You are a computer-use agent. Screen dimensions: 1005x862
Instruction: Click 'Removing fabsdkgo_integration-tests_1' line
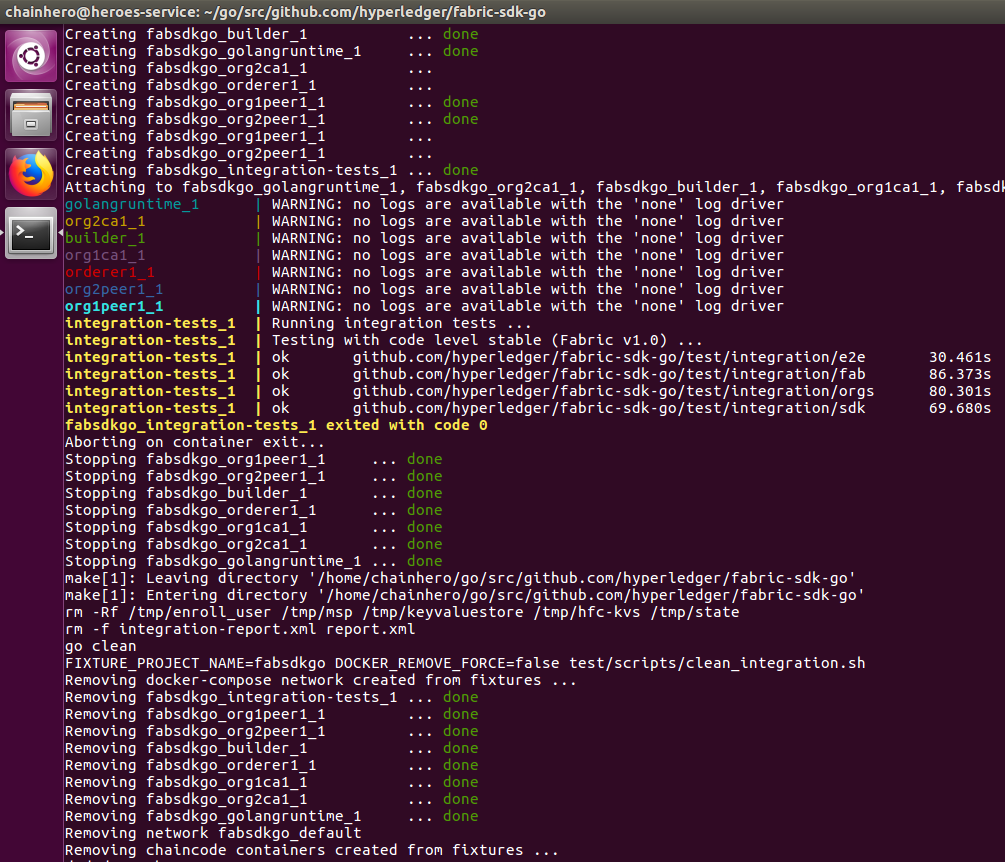(271, 697)
